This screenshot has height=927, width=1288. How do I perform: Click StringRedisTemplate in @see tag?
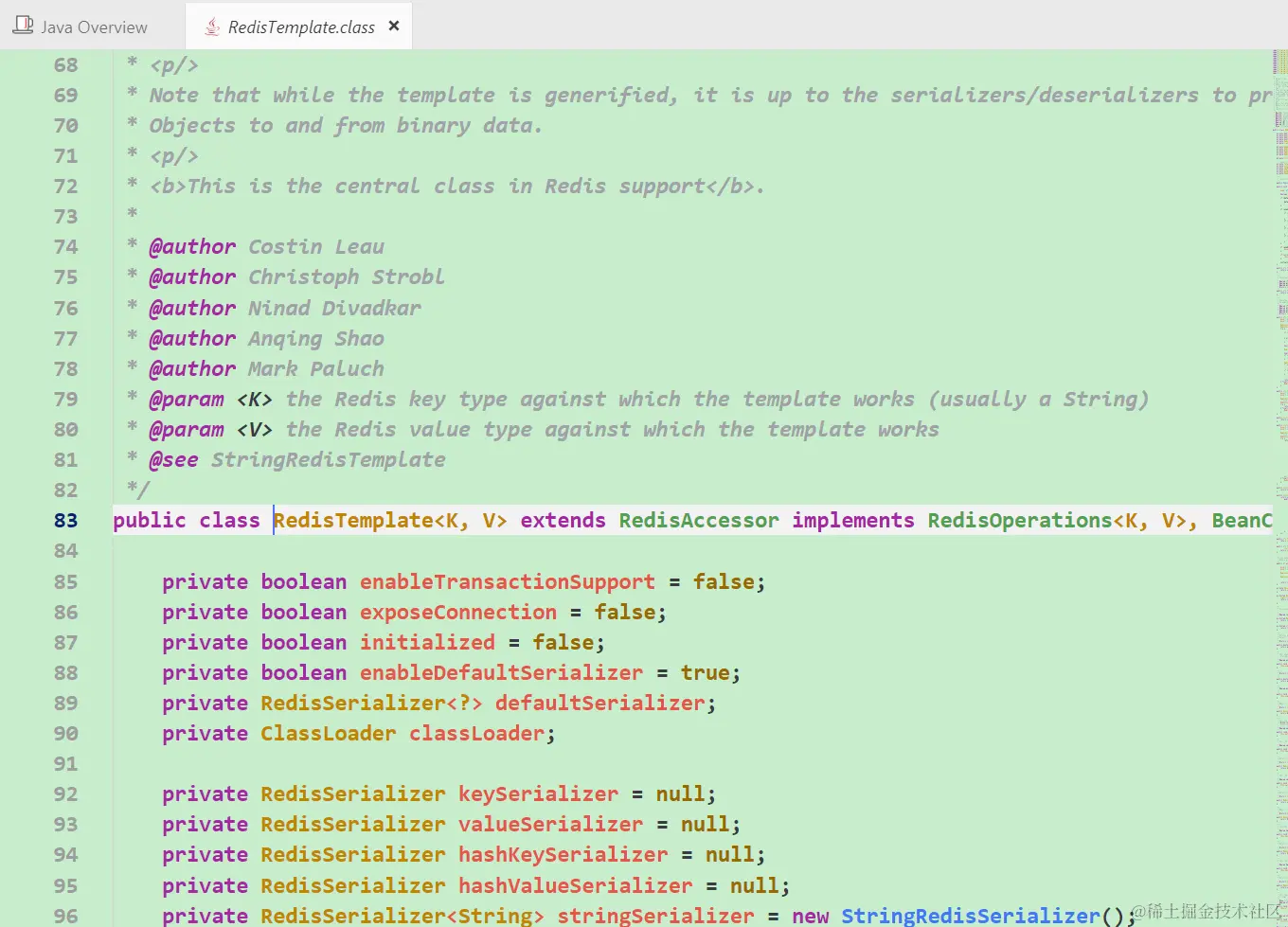[328, 459]
